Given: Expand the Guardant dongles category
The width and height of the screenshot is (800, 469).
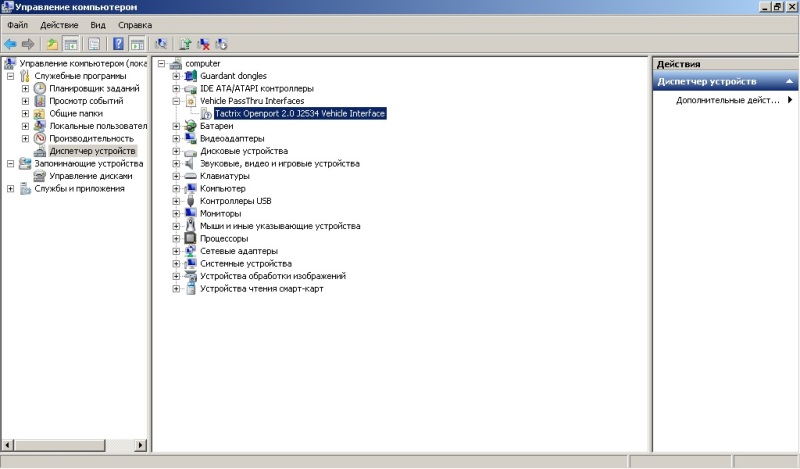Looking at the screenshot, I should pyautogui.click(x=176, y=76).
